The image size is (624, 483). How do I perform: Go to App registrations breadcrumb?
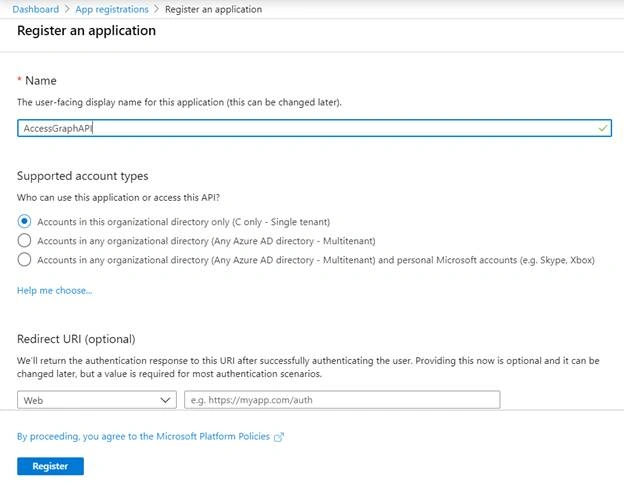(112, 9)
